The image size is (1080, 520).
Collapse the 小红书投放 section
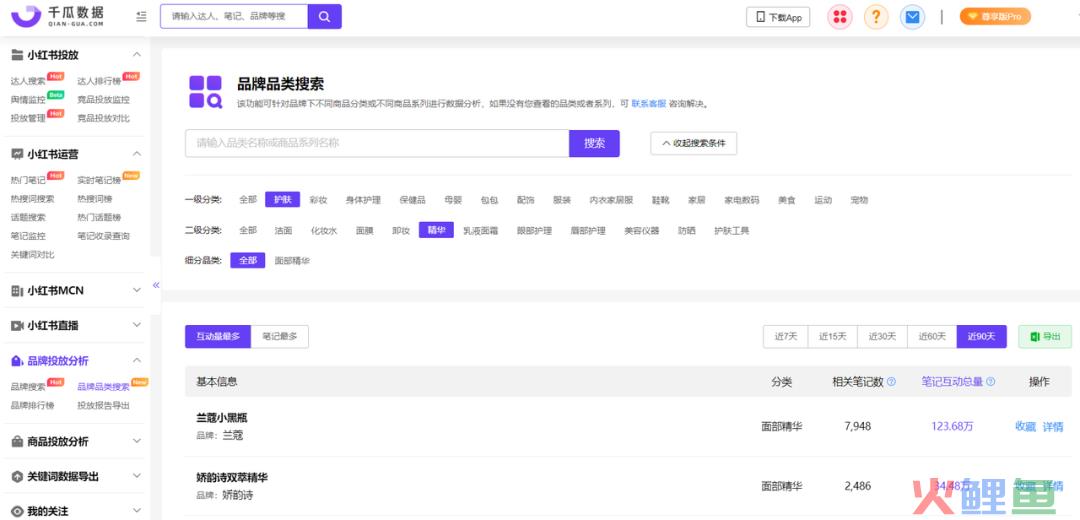pos(137,54)
